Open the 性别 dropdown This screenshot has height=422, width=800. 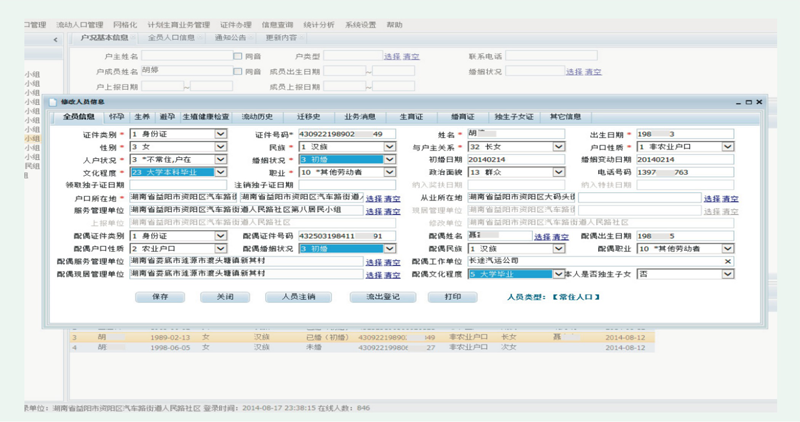click(x=220, y=147)
